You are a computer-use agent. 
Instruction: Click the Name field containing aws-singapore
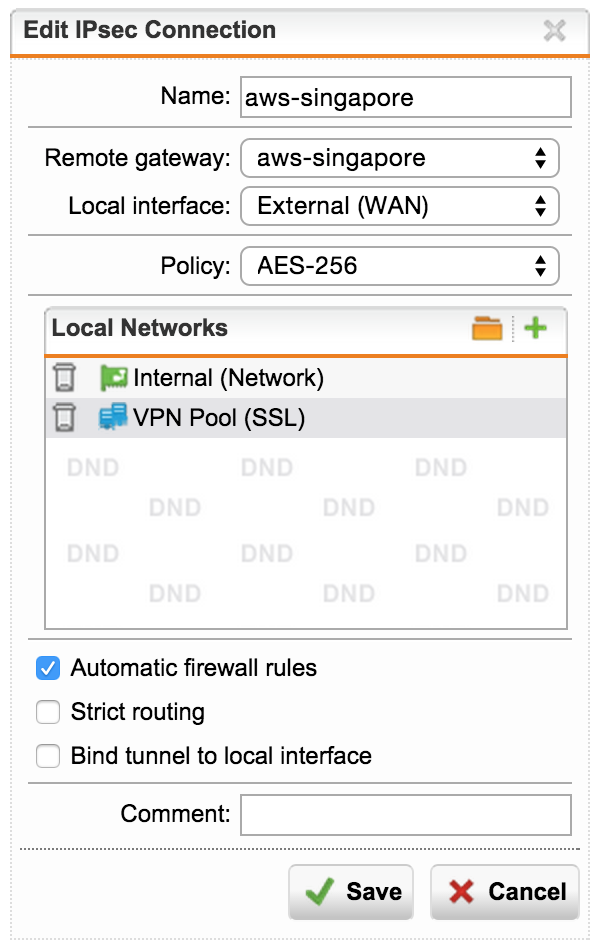tap(406, 97)
